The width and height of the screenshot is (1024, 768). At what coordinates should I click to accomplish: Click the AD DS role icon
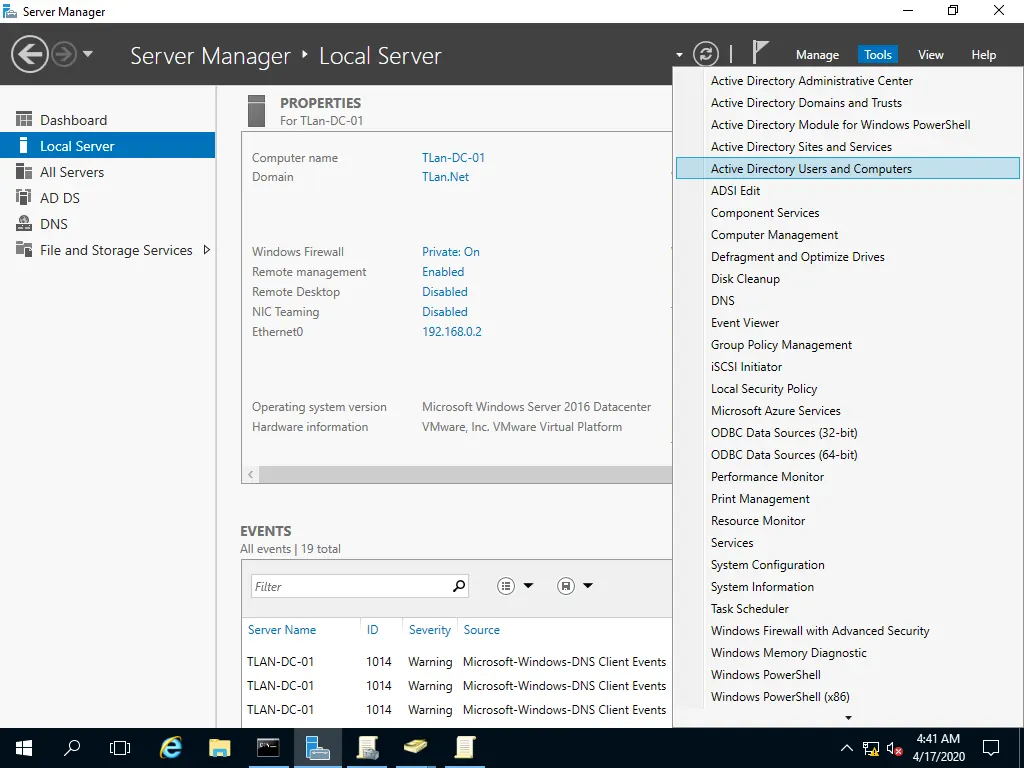(24, 197)
